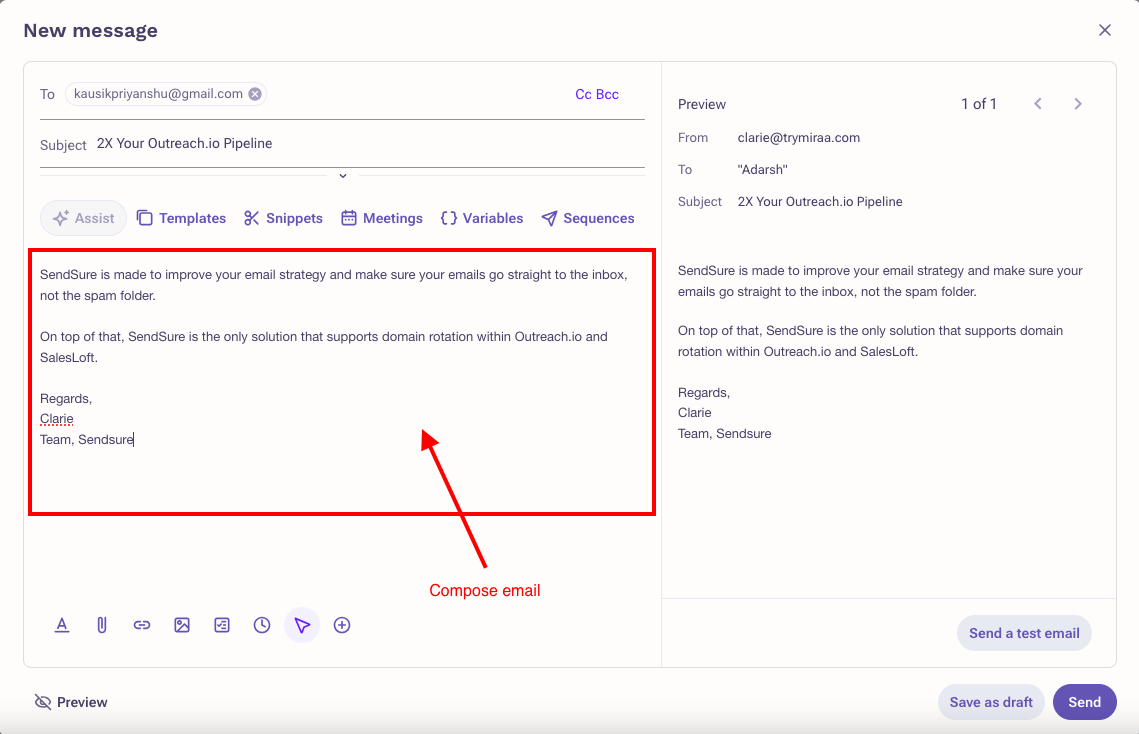Open Templates menu
The height and width of the screenshot is (734, 1139).
tap(182, 218)
